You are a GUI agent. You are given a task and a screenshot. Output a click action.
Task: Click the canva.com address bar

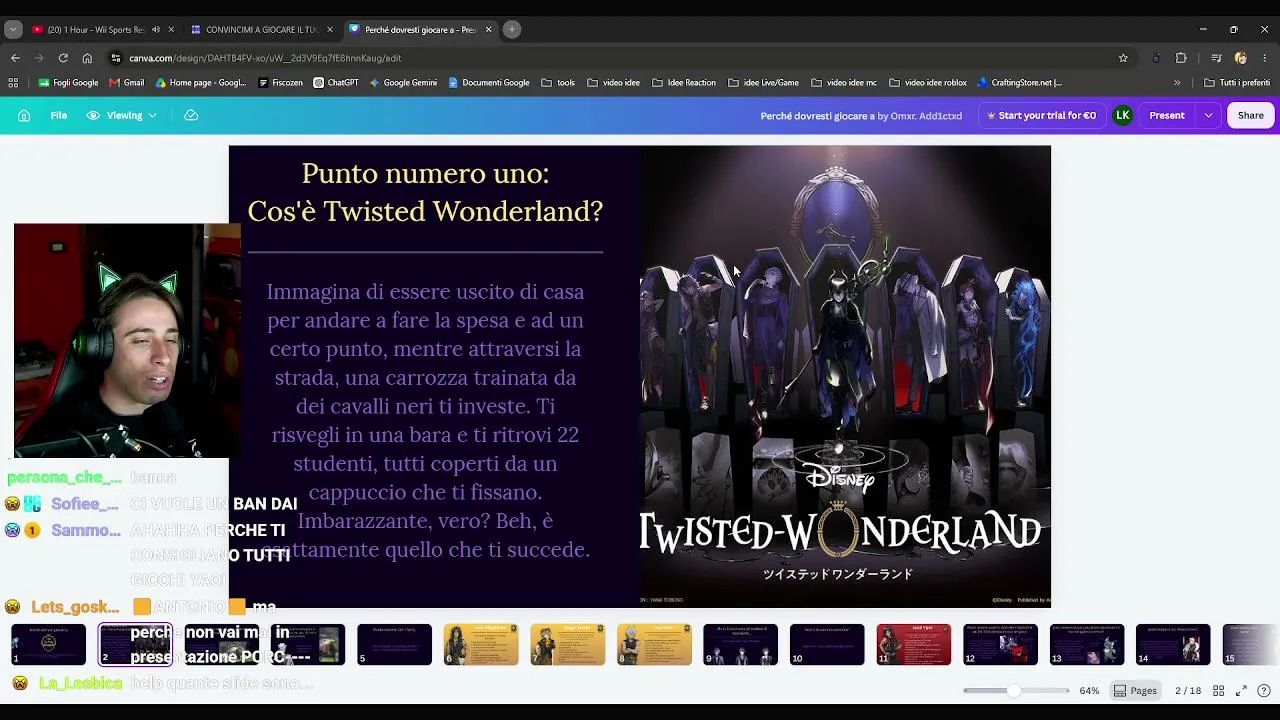(610, 58)
